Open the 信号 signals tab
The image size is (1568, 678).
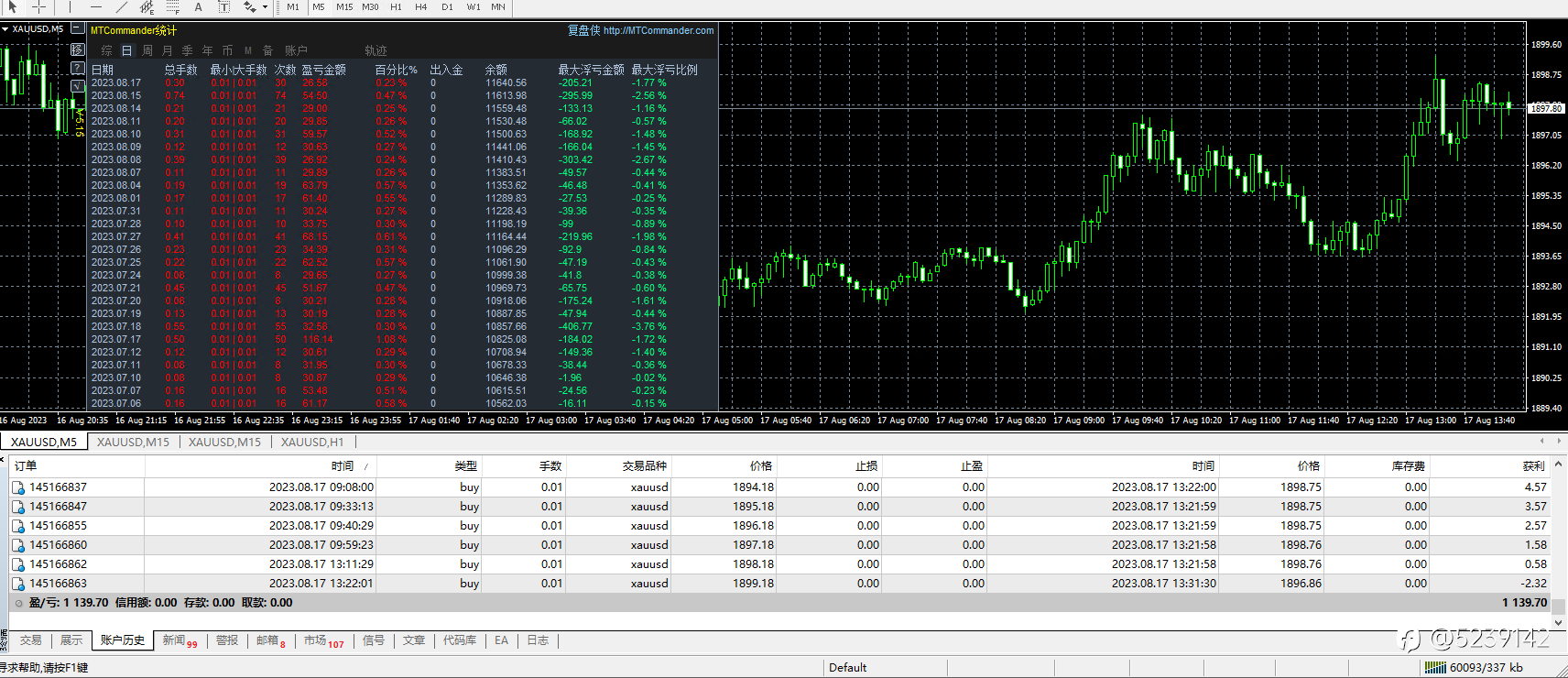374,640
